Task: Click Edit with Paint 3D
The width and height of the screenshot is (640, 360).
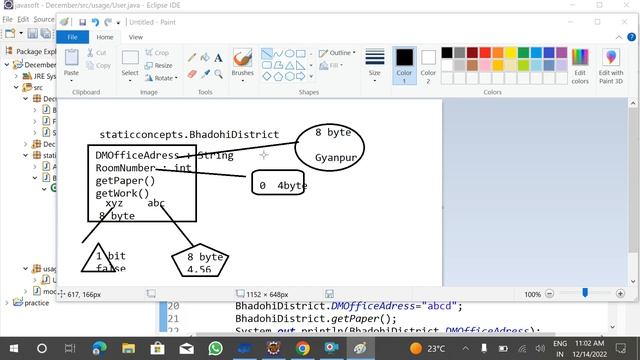Action: [x=611, y=66]
